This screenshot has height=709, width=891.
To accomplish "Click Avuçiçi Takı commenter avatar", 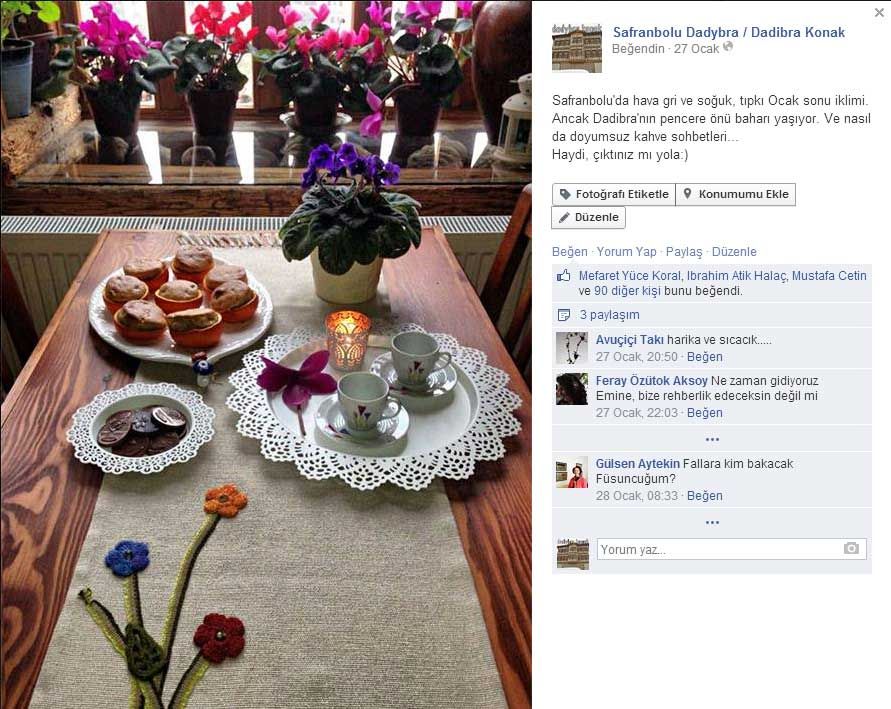I will 572,348.
